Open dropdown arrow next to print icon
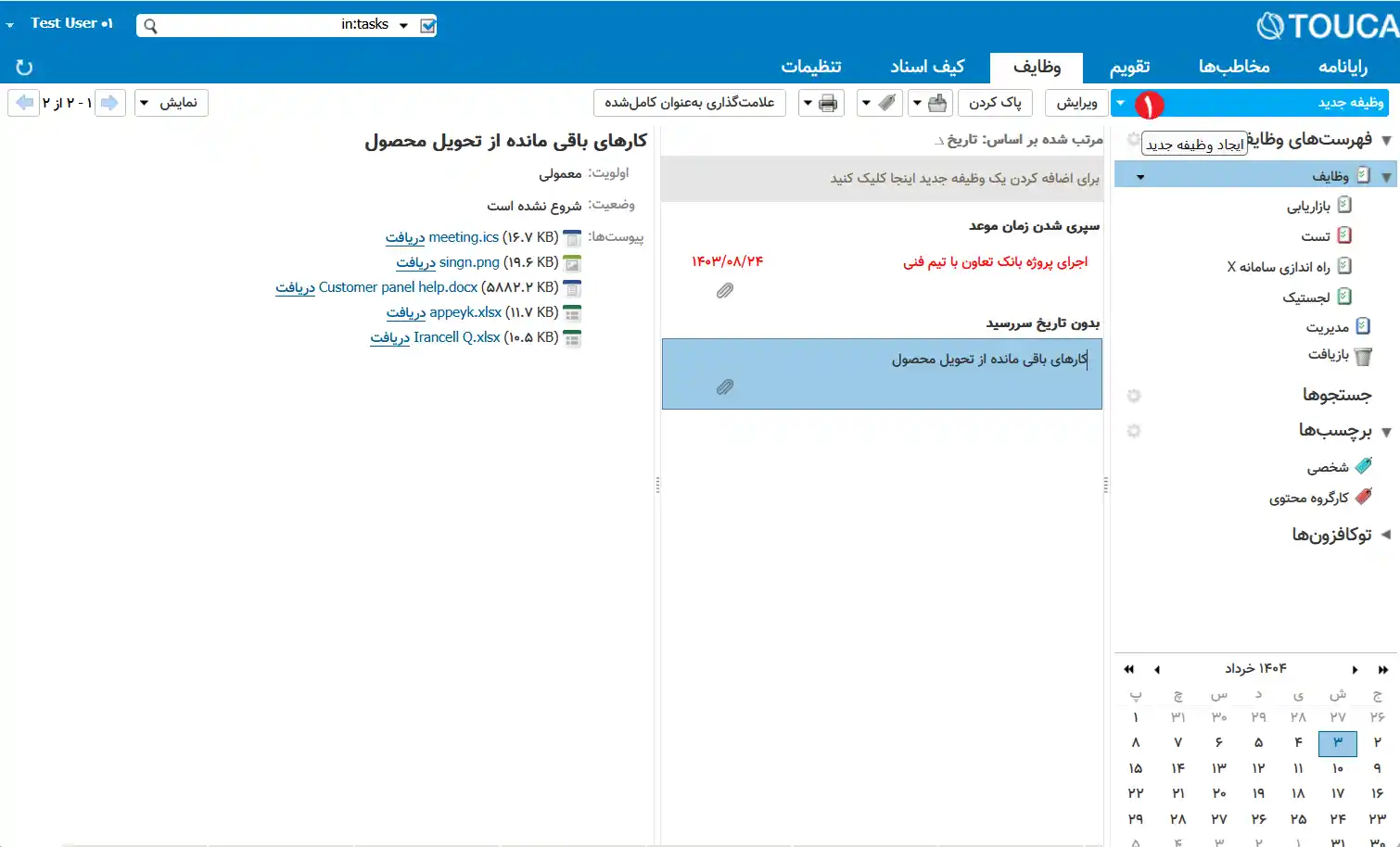This screenshot has width=1400, height=847. (x=808, y=103)
